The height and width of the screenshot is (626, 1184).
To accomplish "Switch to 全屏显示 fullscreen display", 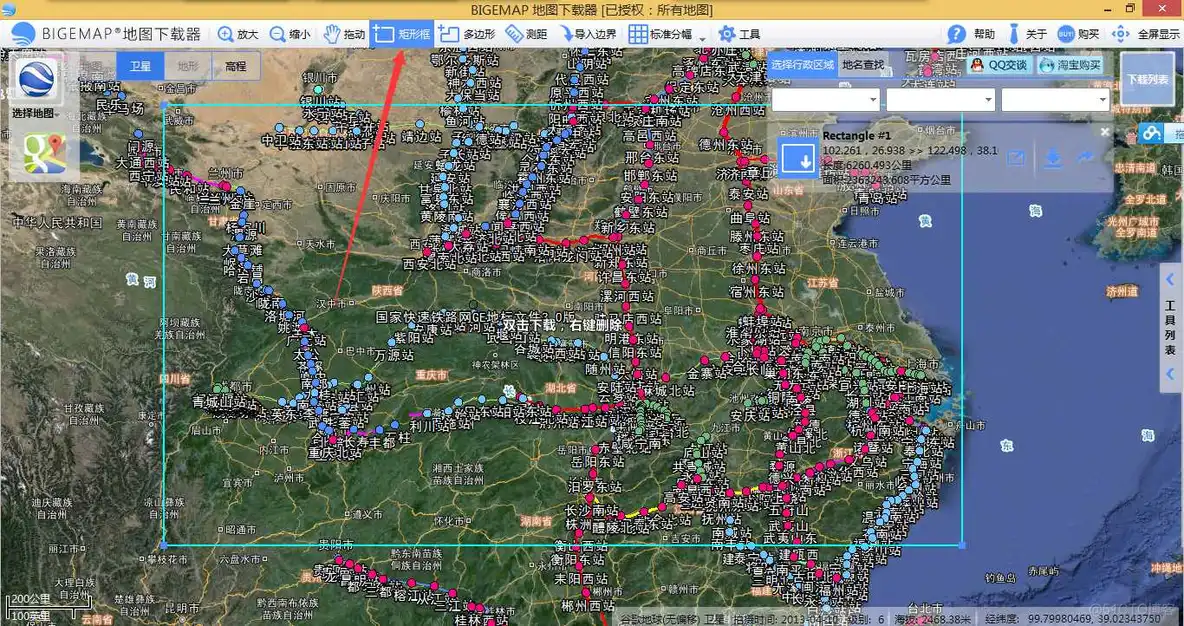I will click(x=1146, y=34).
